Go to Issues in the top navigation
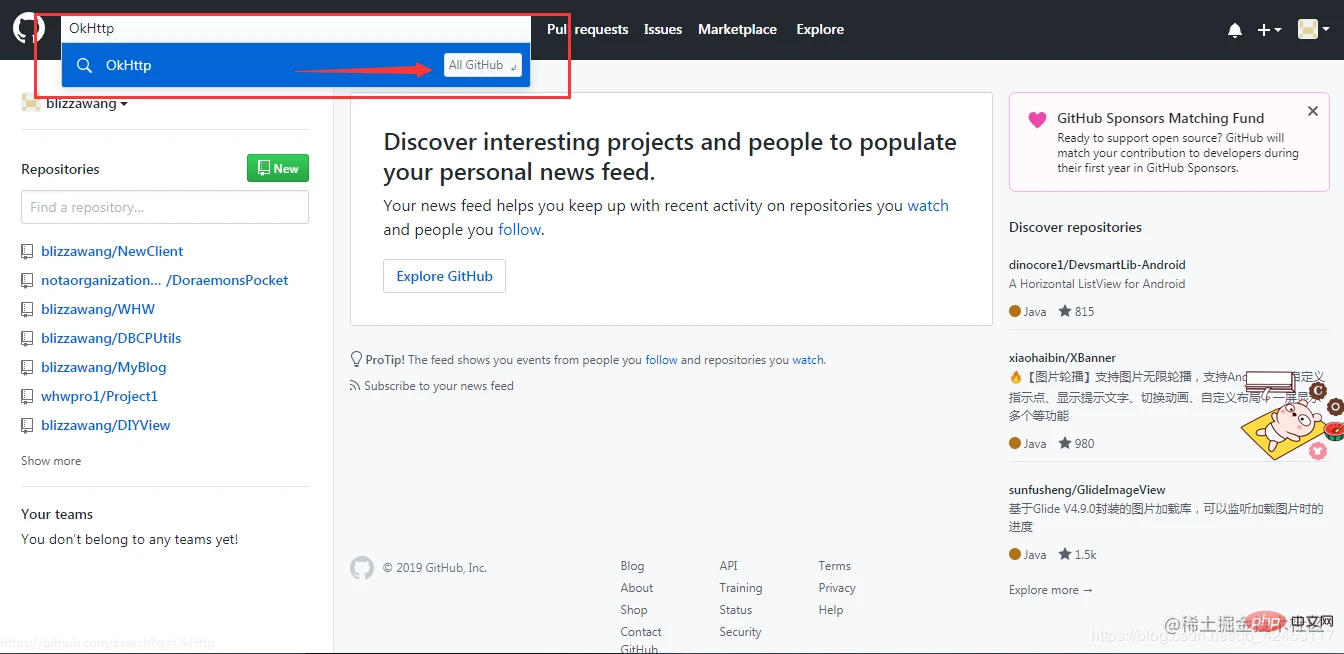The height and width of the screenshot is (654, 1344). click(663, 30)
